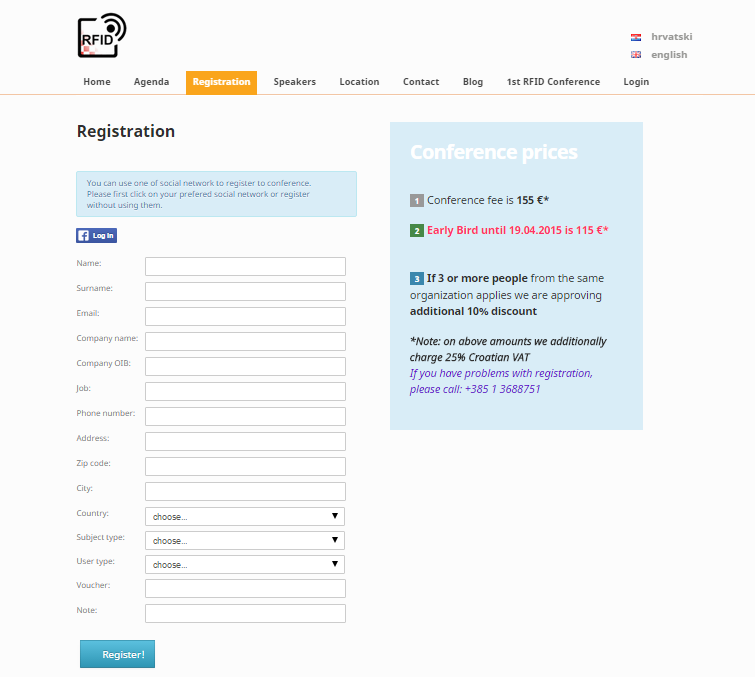Click the Voucher text box

[245, 588]
